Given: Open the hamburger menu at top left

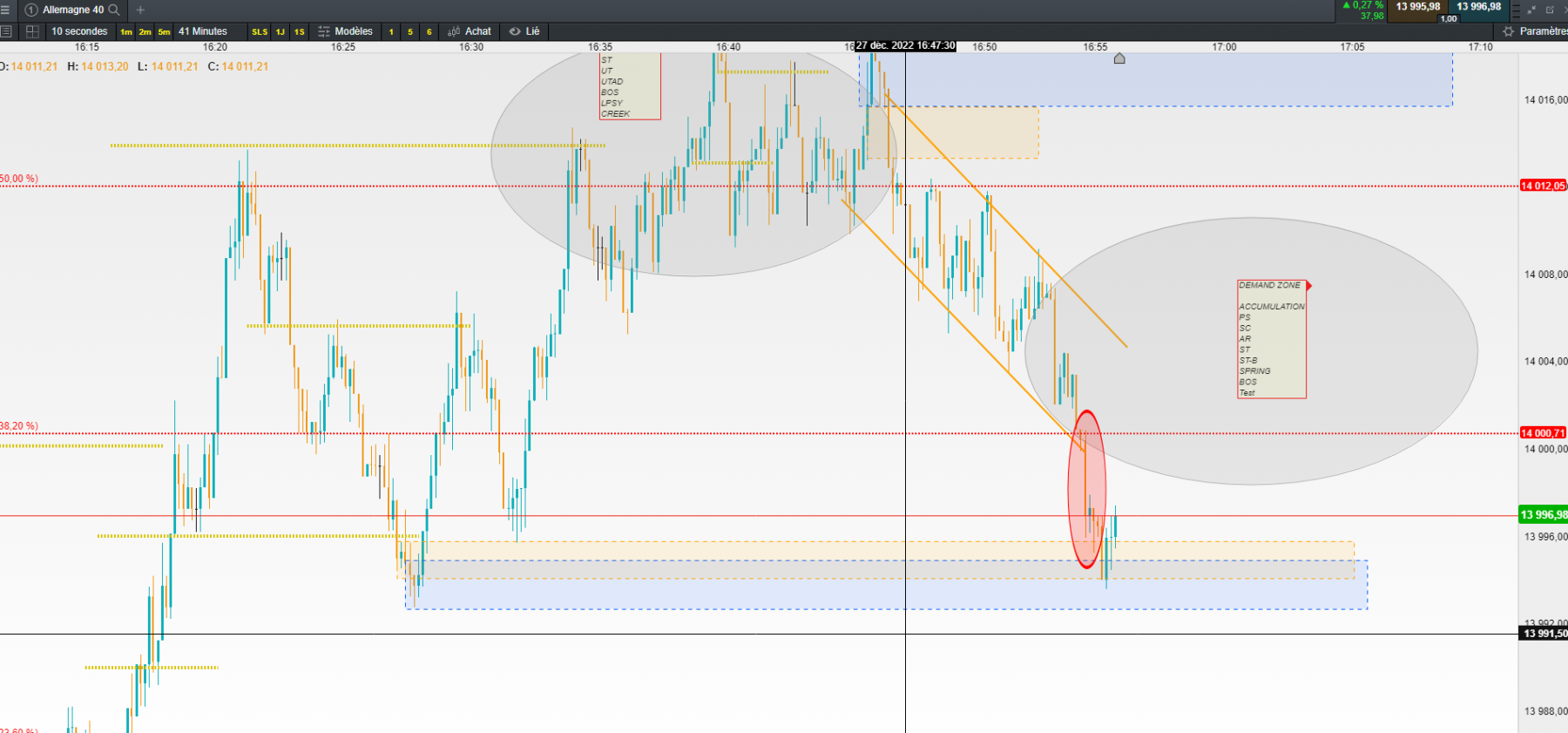Looking at the screenshot, I should tap(4, 10).
